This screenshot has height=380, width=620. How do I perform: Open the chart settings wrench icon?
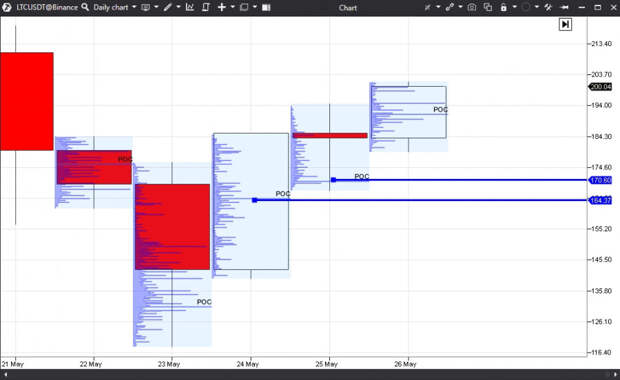click(x=548, y=7)
